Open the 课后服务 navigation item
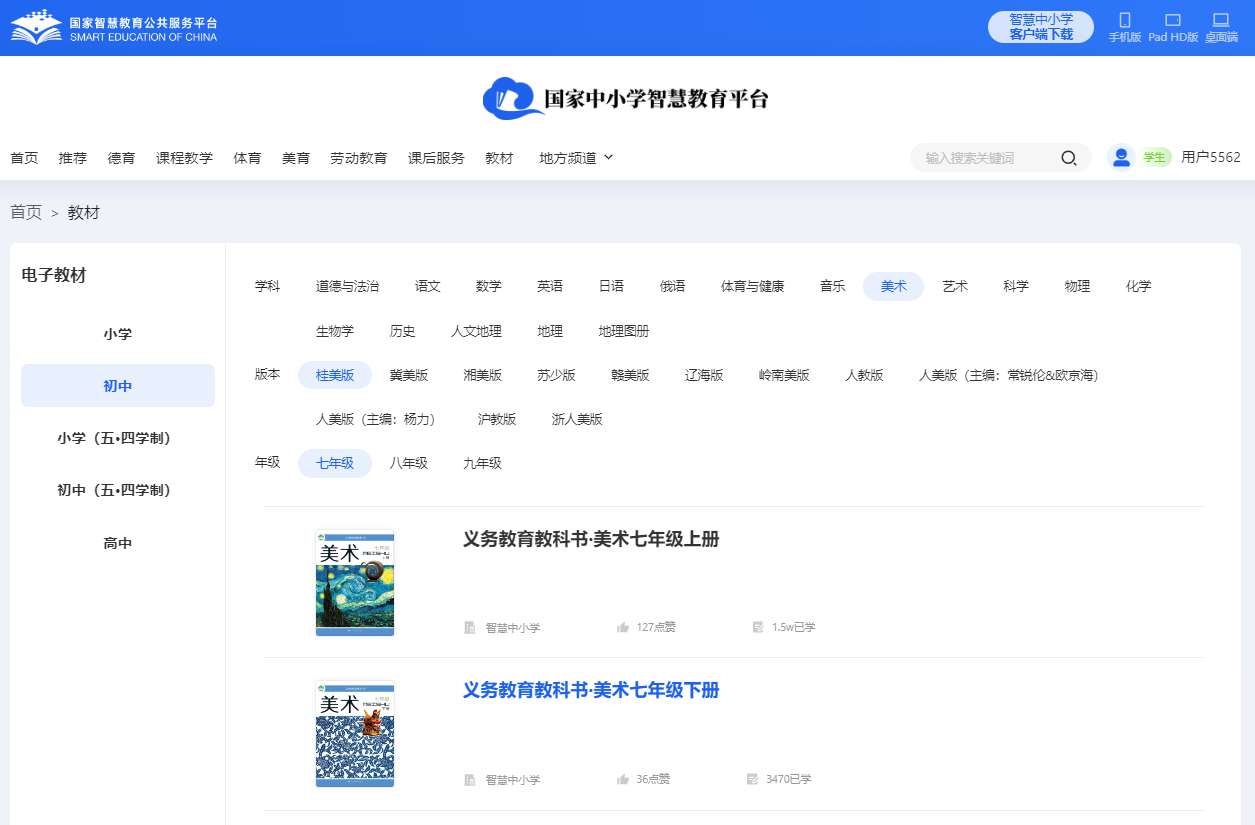 click(x=436, y=158)
